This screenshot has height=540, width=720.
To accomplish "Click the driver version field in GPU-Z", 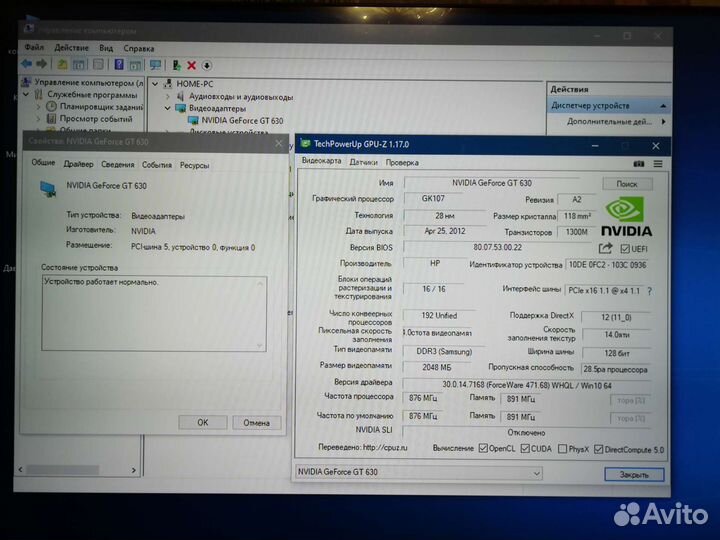I will (527, 385).
